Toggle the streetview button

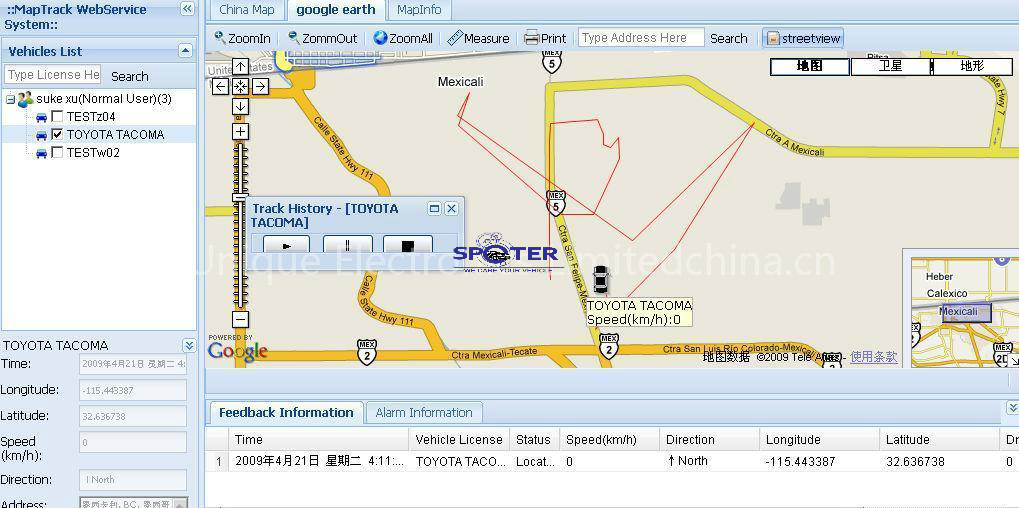(x=803, y=38)
